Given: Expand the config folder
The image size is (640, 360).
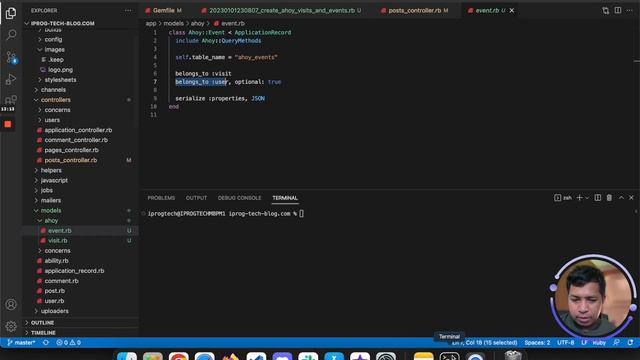Looking at the screenshot, I should tap(53, 40).
